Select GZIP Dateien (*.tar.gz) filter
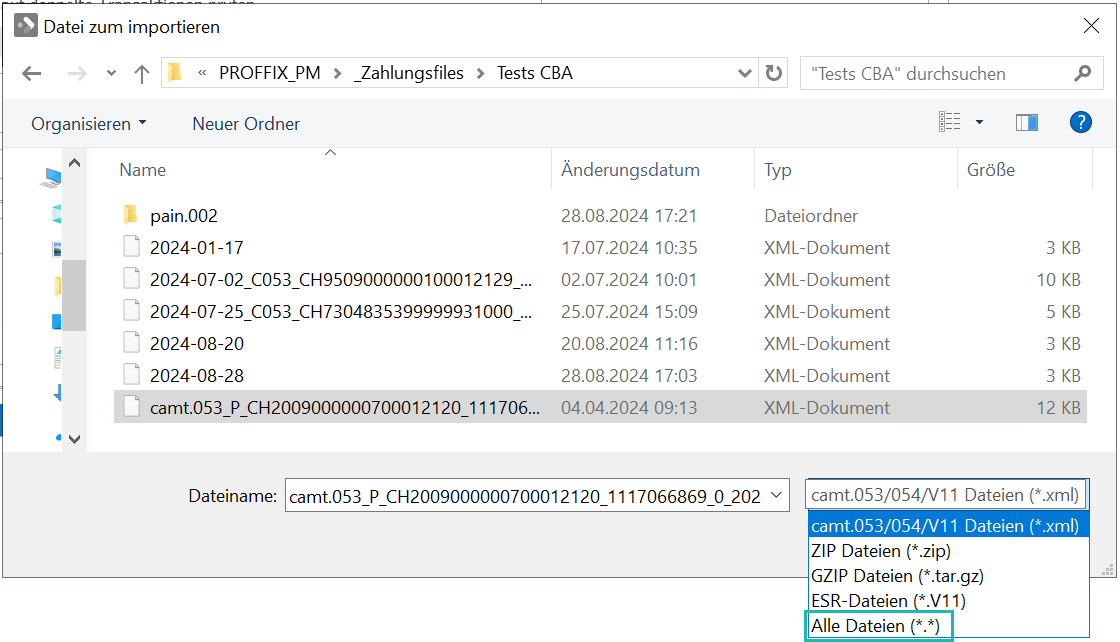The image size is (1120, 642). (949, 576)
